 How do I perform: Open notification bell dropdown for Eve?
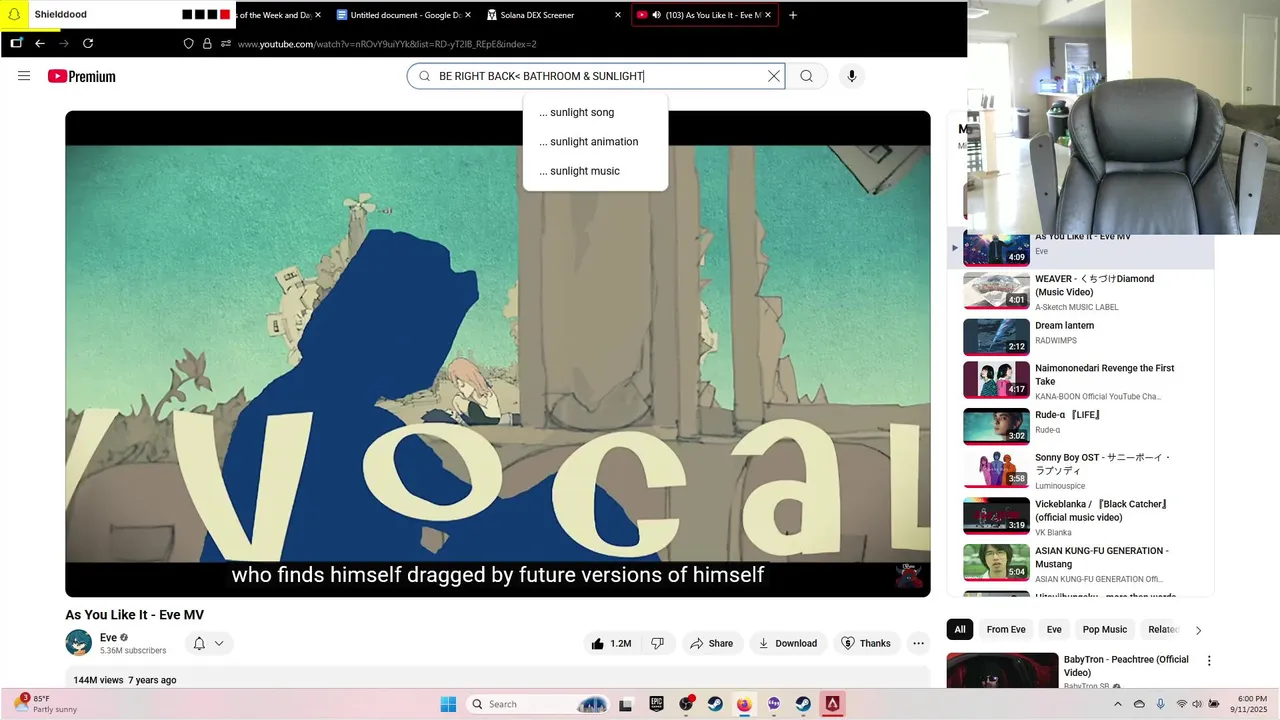tap(208, 643)
